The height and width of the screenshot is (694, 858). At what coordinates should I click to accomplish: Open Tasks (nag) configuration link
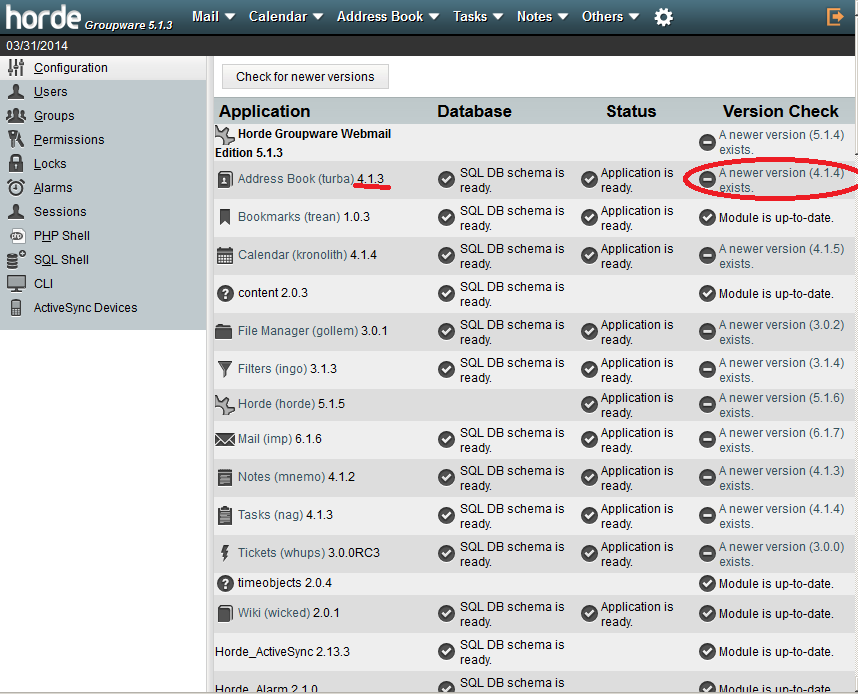(x=270, y=515)
